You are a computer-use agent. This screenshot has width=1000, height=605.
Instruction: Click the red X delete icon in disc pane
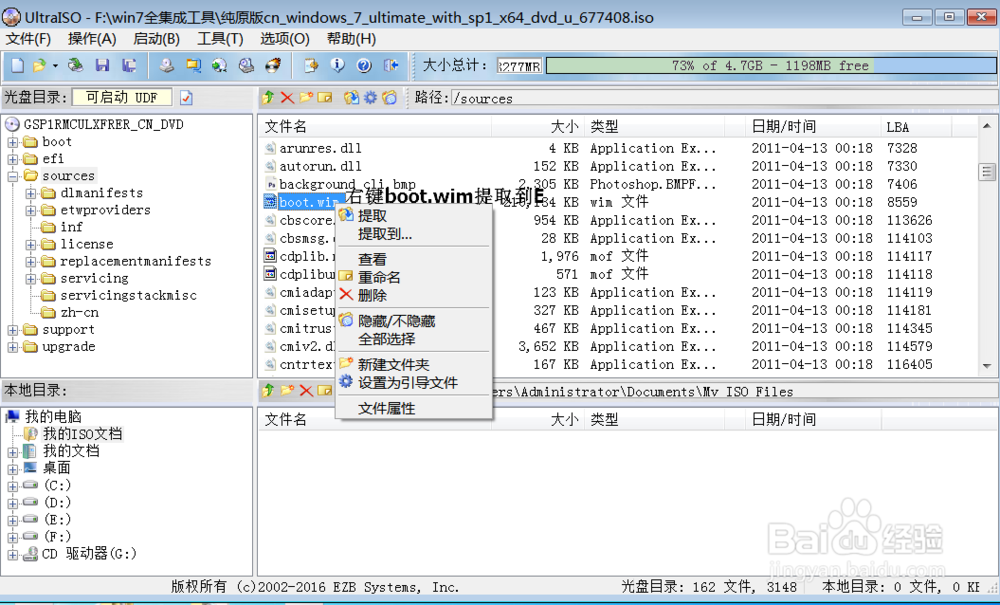(x=287, y=98)
